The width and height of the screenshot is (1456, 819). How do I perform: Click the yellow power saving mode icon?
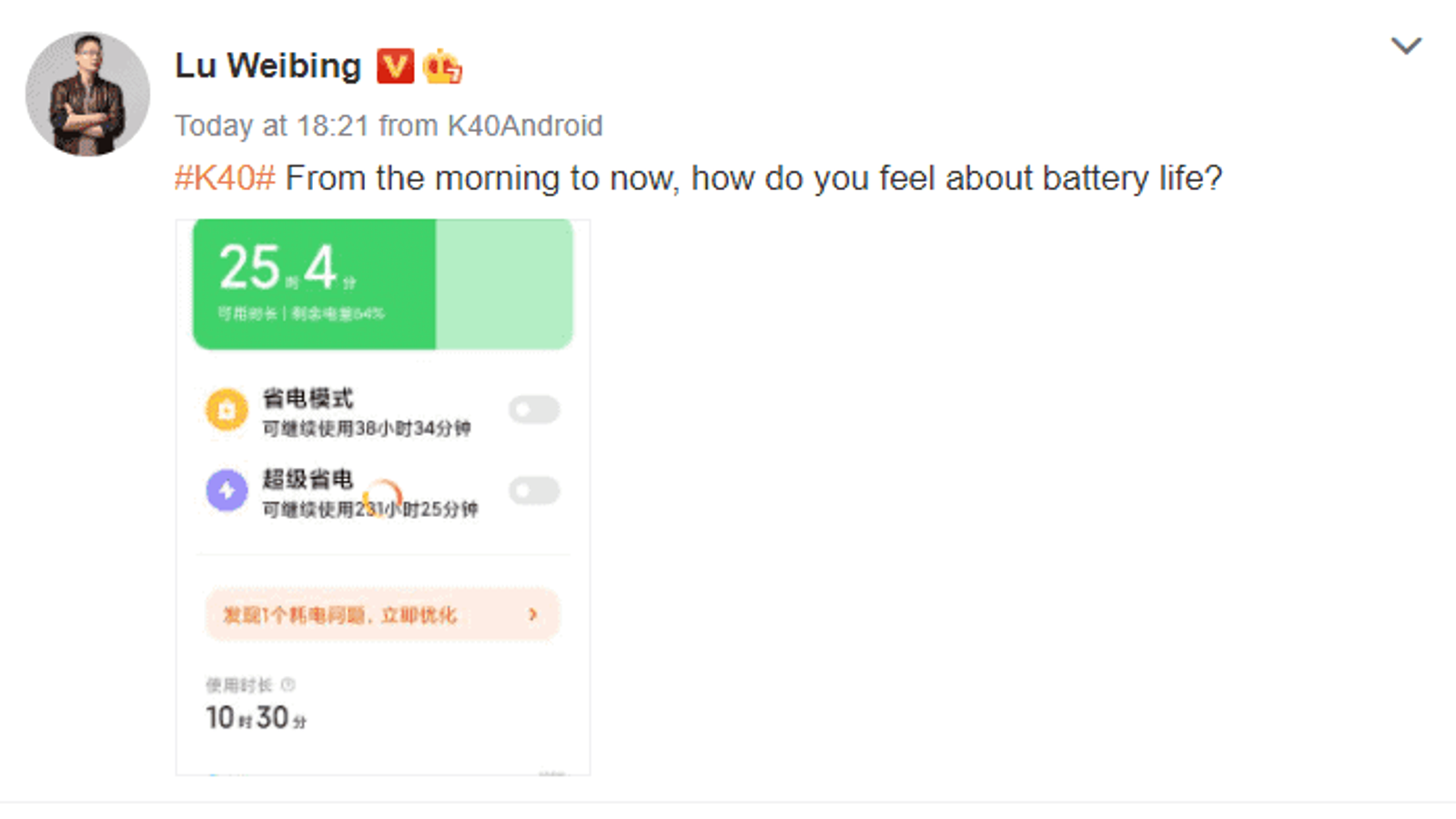pos(227,409)
